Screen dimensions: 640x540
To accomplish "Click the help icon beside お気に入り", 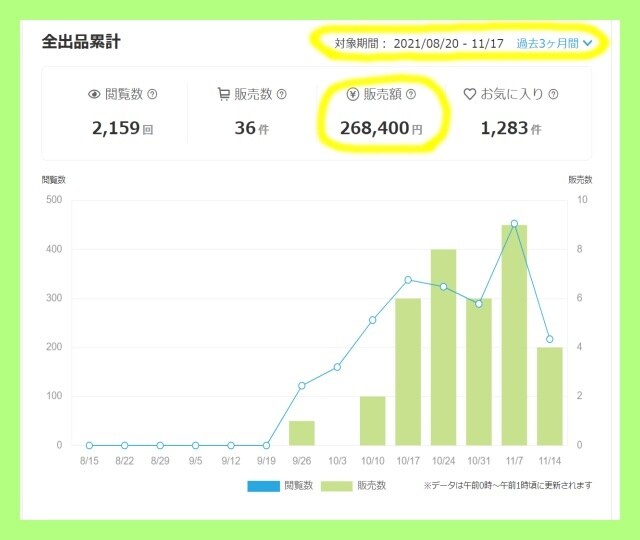I will pyautogui.click(x=553, y=94).
